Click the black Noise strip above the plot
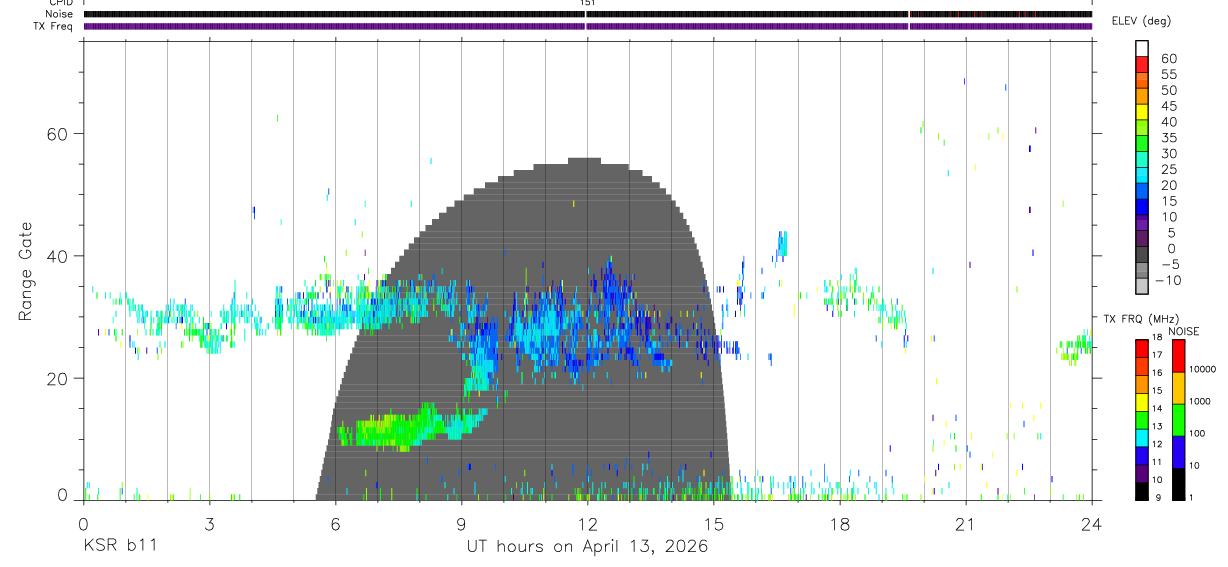 (x=587, y=14)
